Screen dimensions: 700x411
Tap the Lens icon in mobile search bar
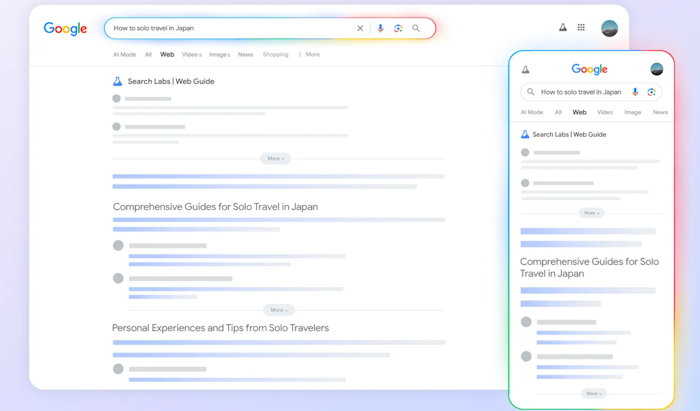651,92
